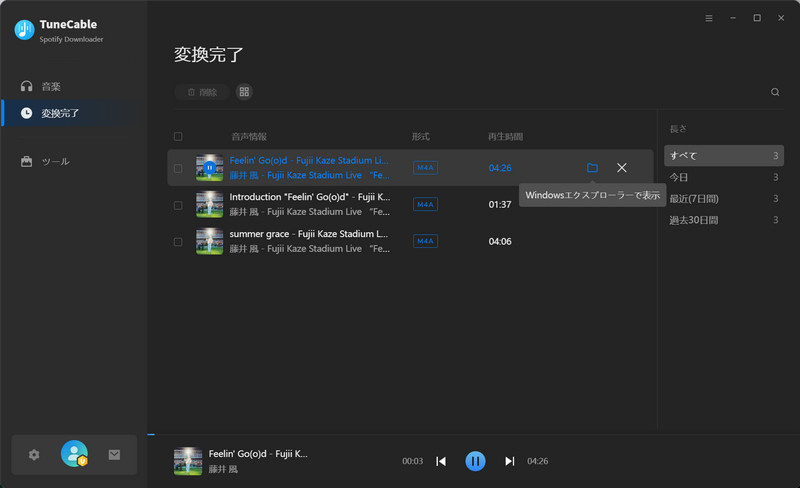The height and width of the screenshot is (488, 800).
Task: Open settings gear icon
Action: (34, 454)
